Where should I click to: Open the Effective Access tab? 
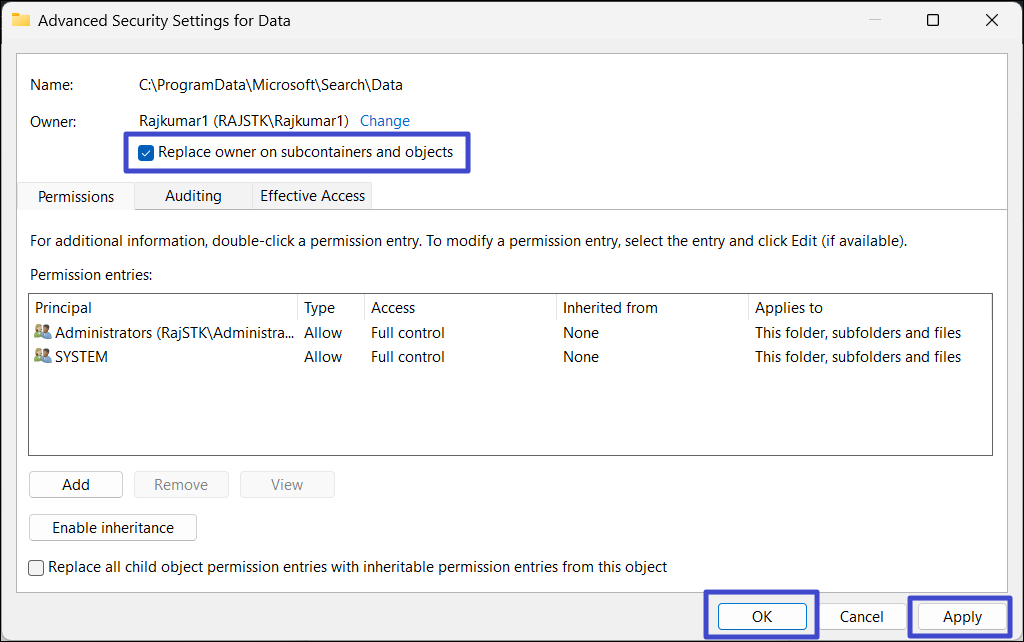pyautogui.click(x=312, y=196)
